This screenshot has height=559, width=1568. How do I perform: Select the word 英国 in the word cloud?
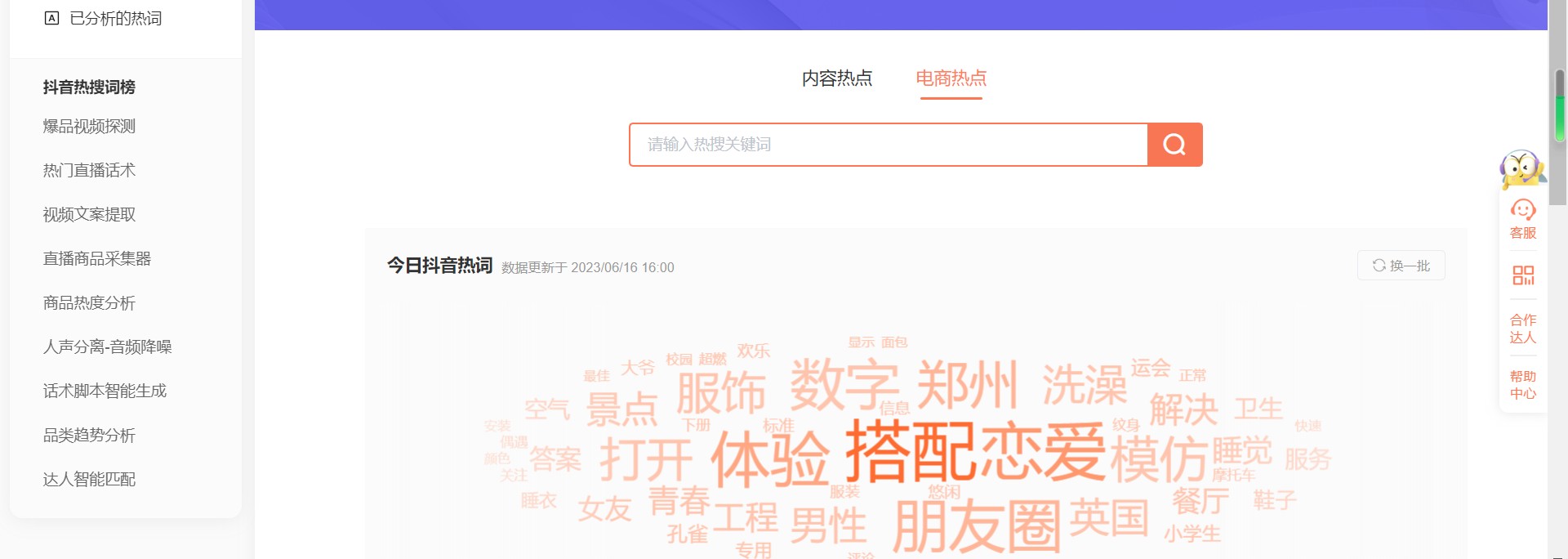pyautogui.click(x=1109, y=517)
